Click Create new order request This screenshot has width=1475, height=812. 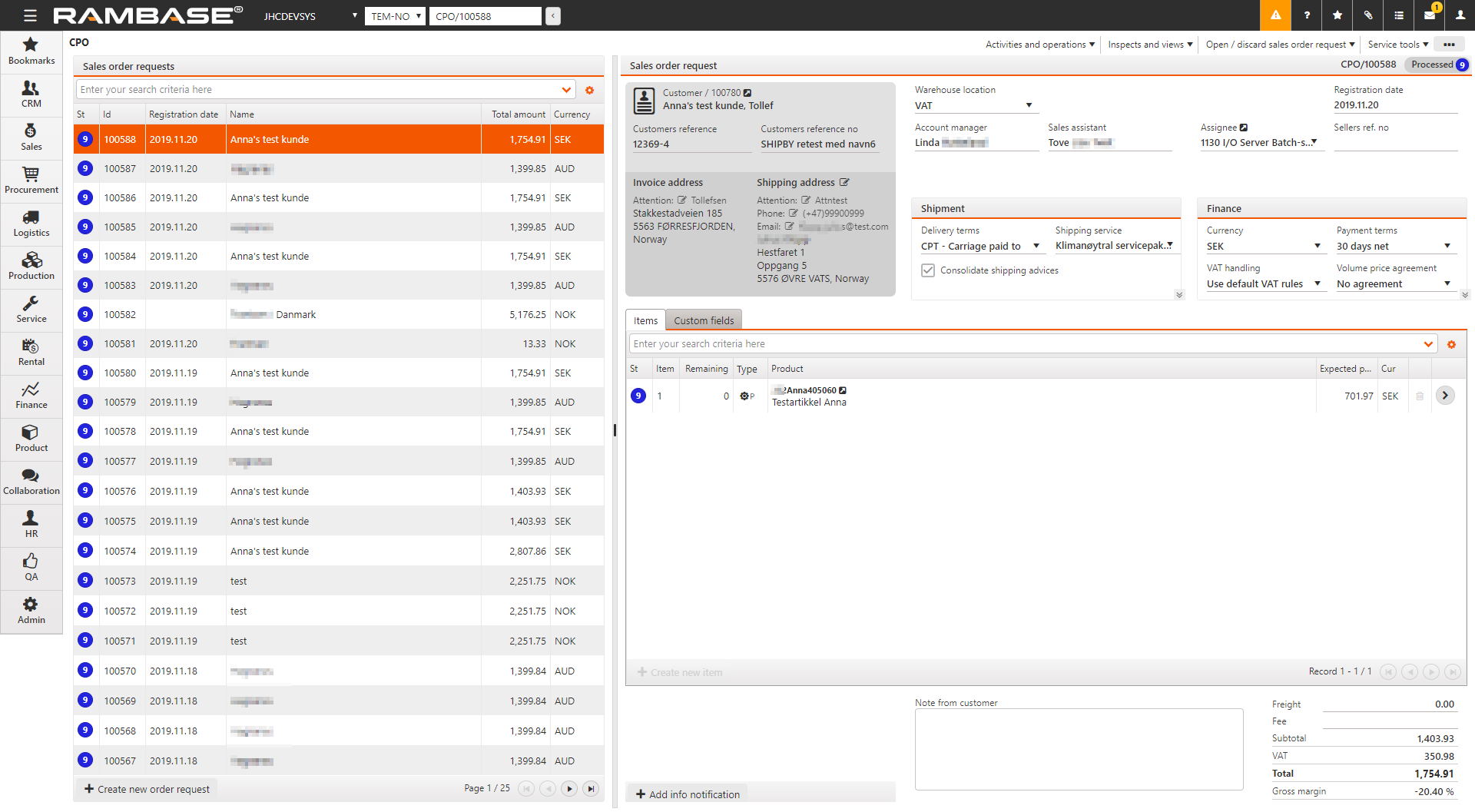(x=147, y=789)
